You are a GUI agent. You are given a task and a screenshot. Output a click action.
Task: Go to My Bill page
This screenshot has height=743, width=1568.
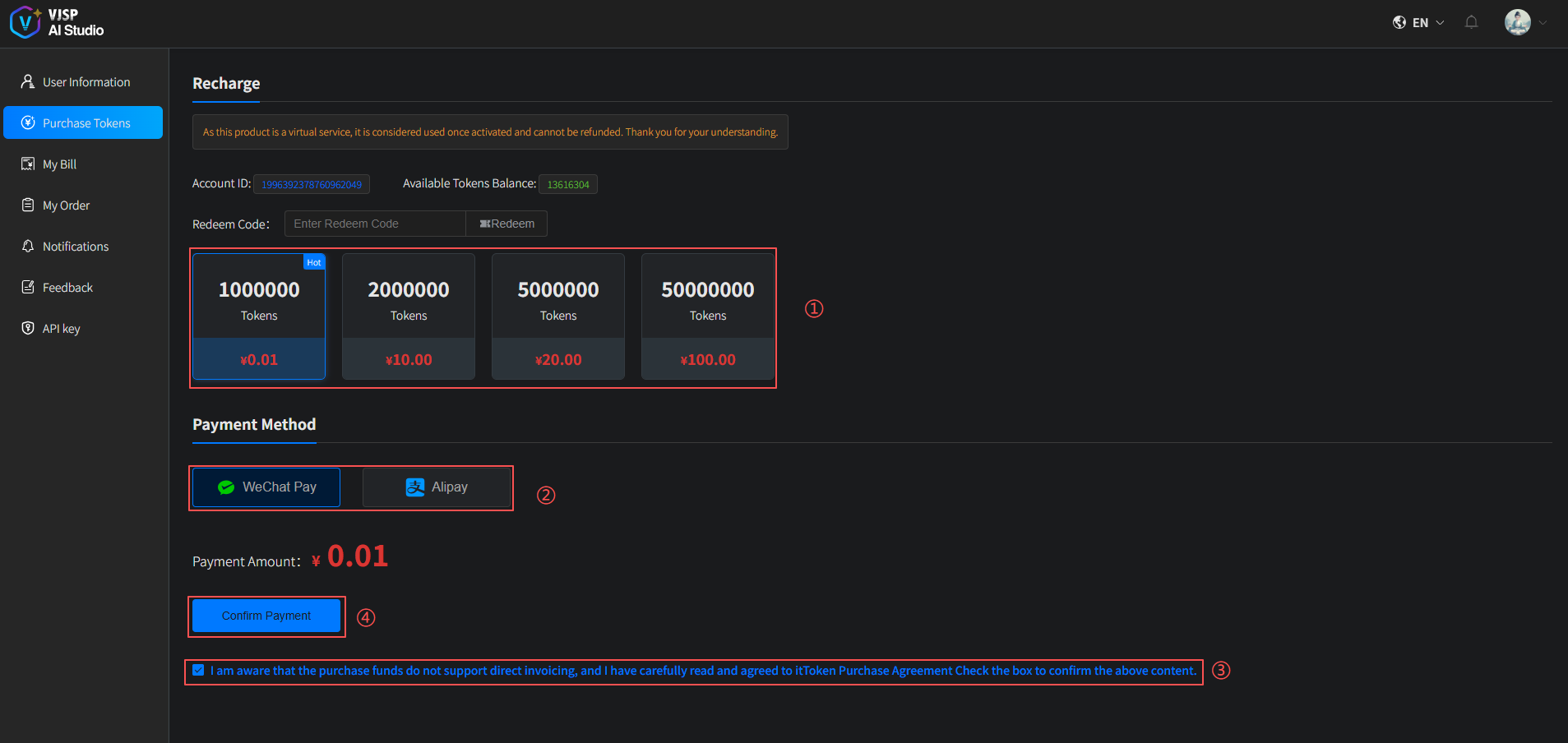(x=59, y=164)
